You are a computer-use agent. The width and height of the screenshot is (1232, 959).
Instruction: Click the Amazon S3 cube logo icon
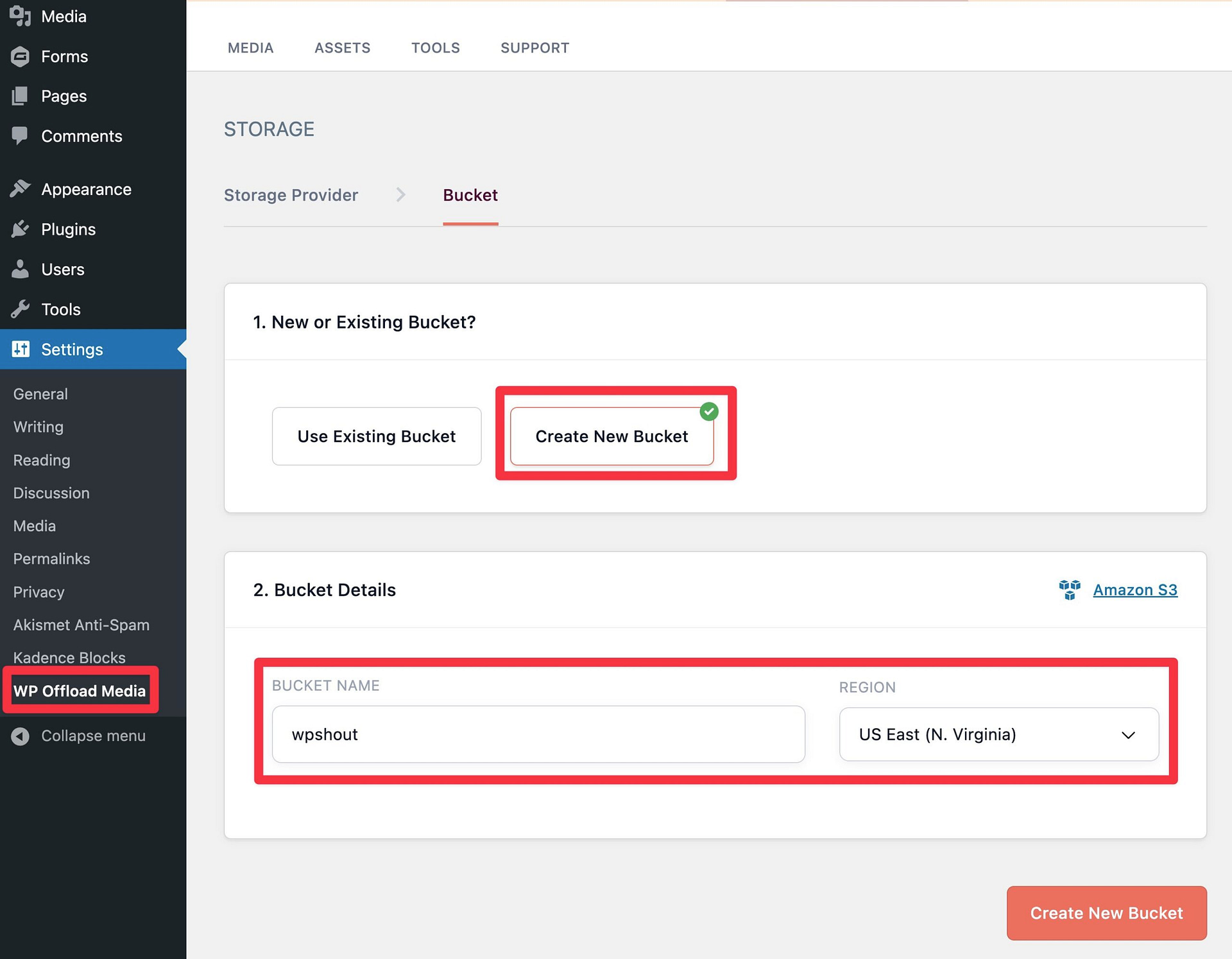1070,590
